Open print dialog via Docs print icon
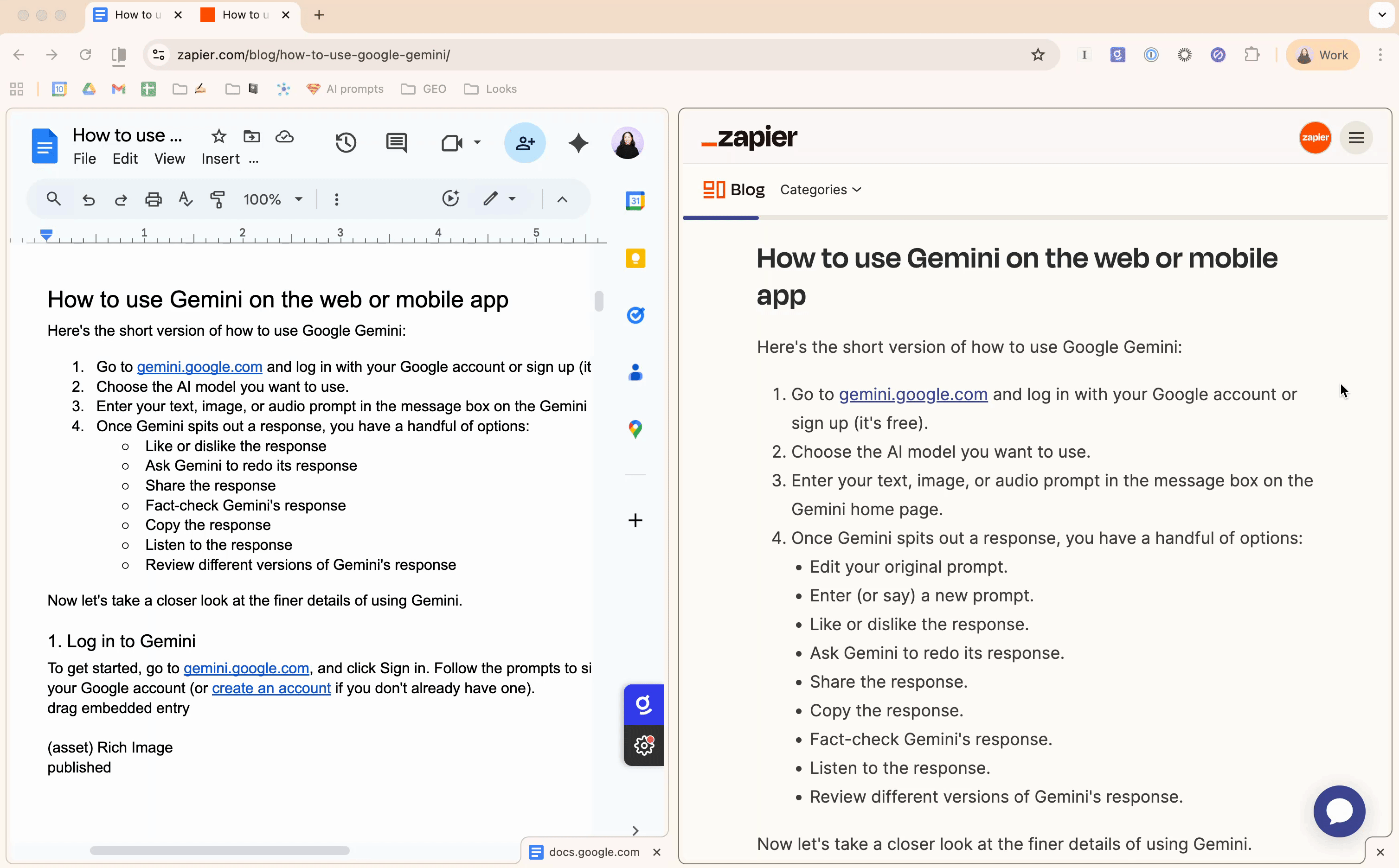The height and width of the screenshot is (868, 1399). pyautogui.click(x=154, y=199)
